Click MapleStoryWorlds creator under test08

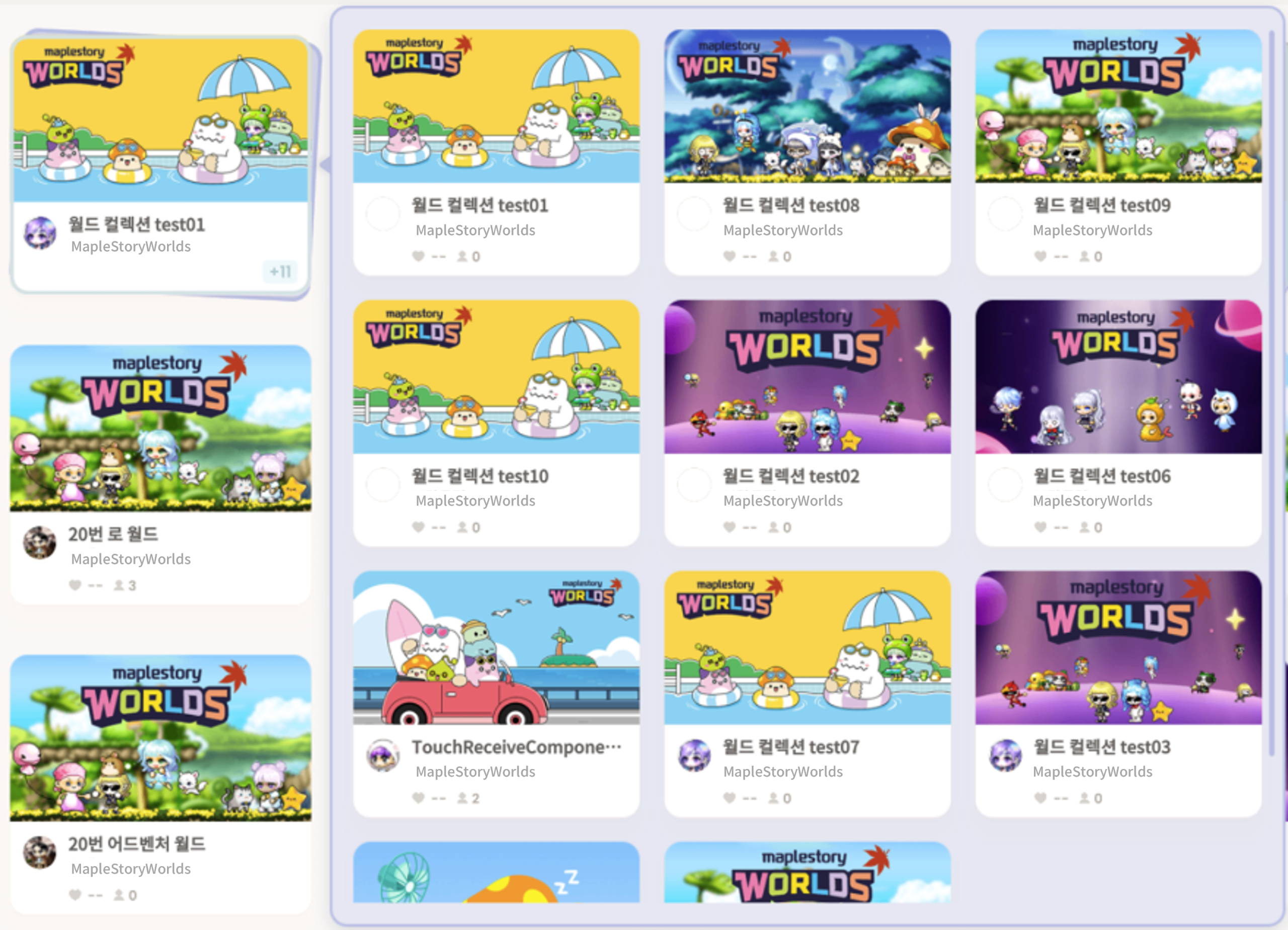(x=782, y=230)
